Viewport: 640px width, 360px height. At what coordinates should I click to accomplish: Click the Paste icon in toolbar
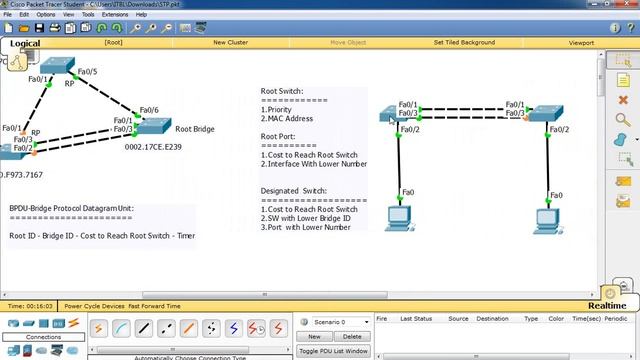tap(86, 28)
